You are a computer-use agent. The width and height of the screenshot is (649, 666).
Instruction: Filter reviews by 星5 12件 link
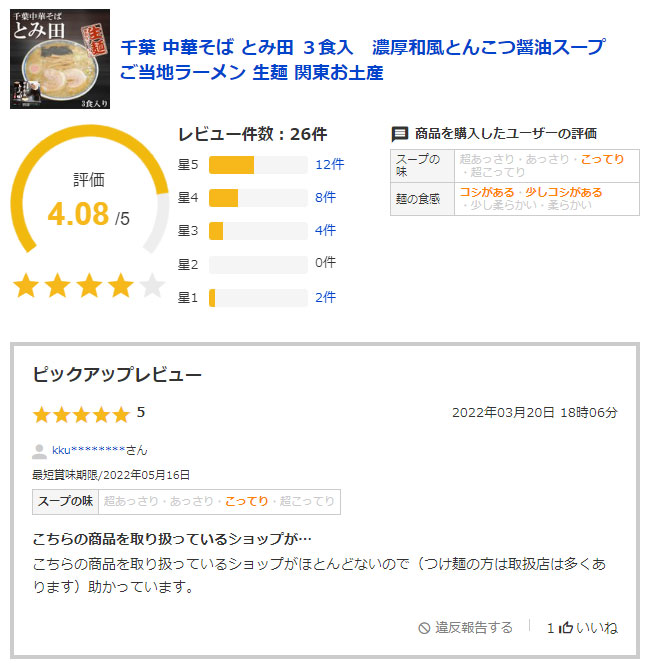330,164
